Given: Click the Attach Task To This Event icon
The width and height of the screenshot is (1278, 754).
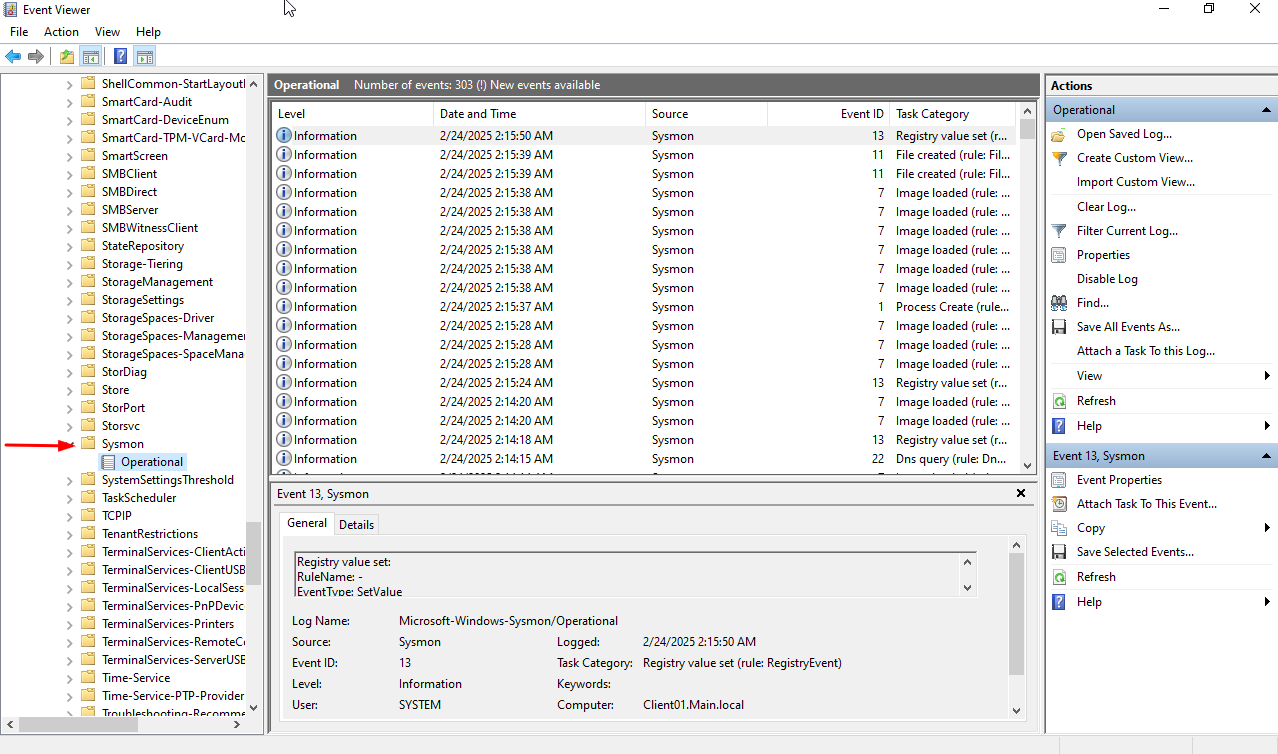Looking at the screenshot, I should coord(1059,504).
